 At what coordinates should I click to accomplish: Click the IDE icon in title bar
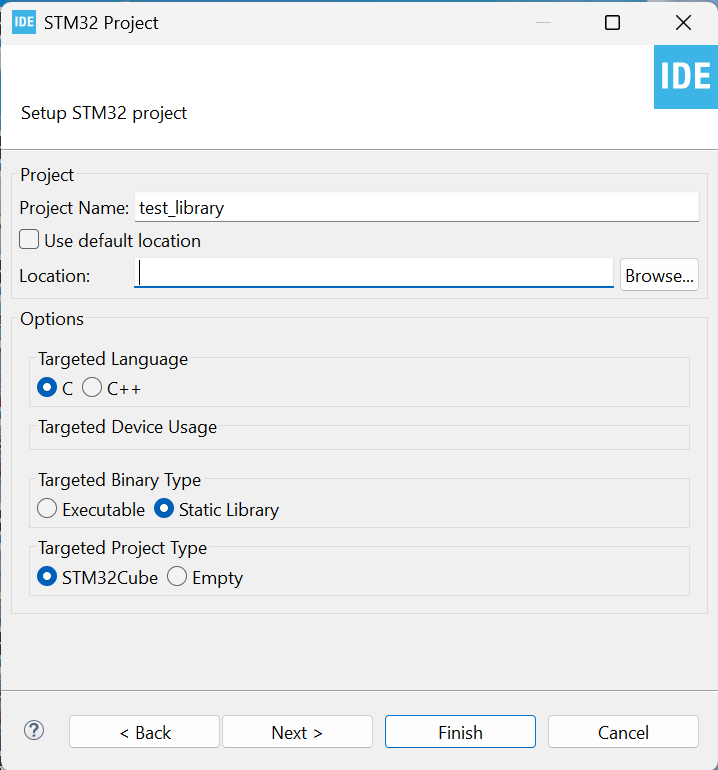point(24,22)
